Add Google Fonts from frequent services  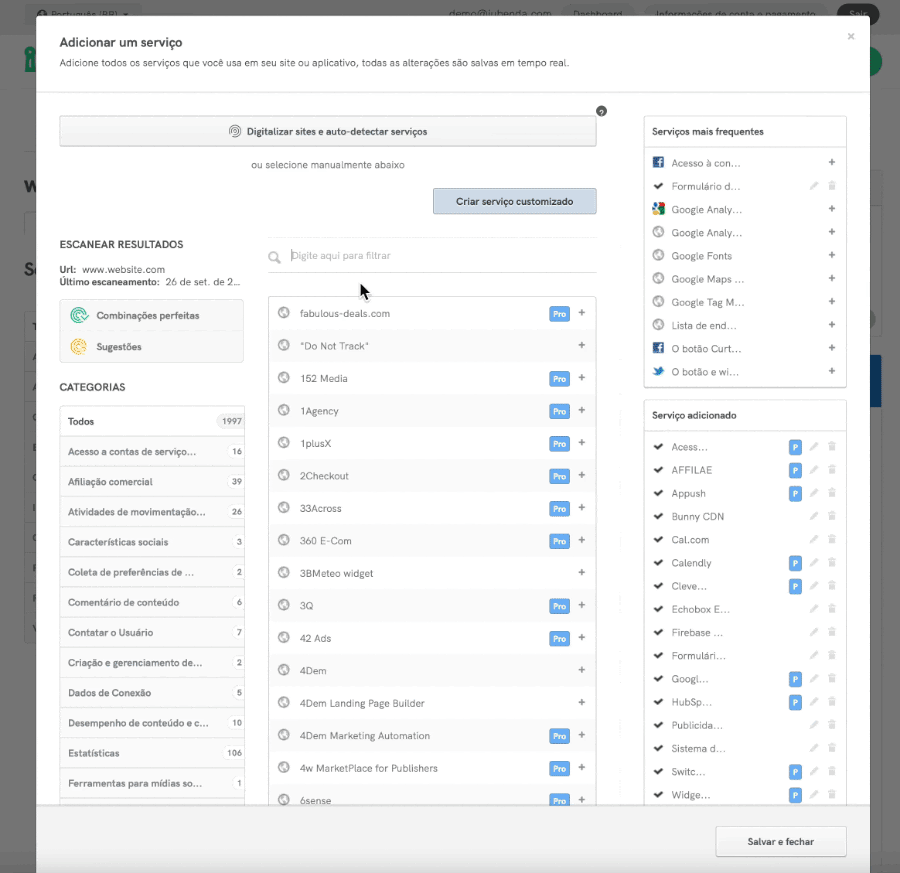click(832, 256)
